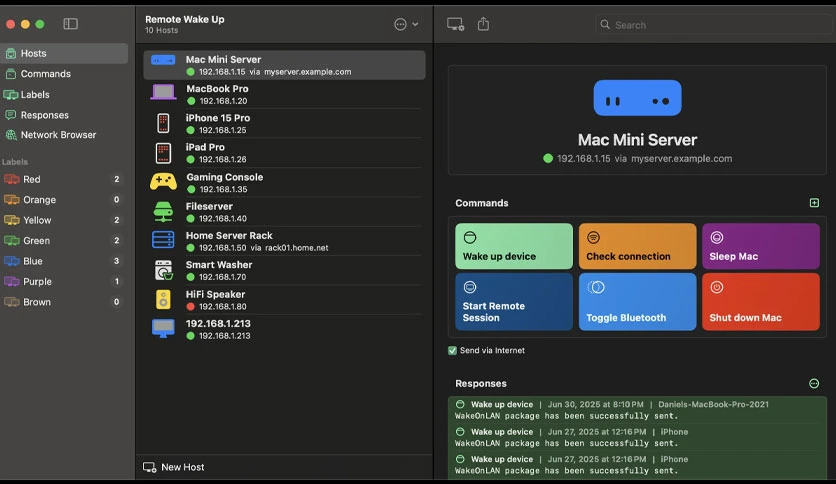This screenshot has height=484, width=836.
Task: Click the Remote Wake Up title
Action: tap(184, 19)
